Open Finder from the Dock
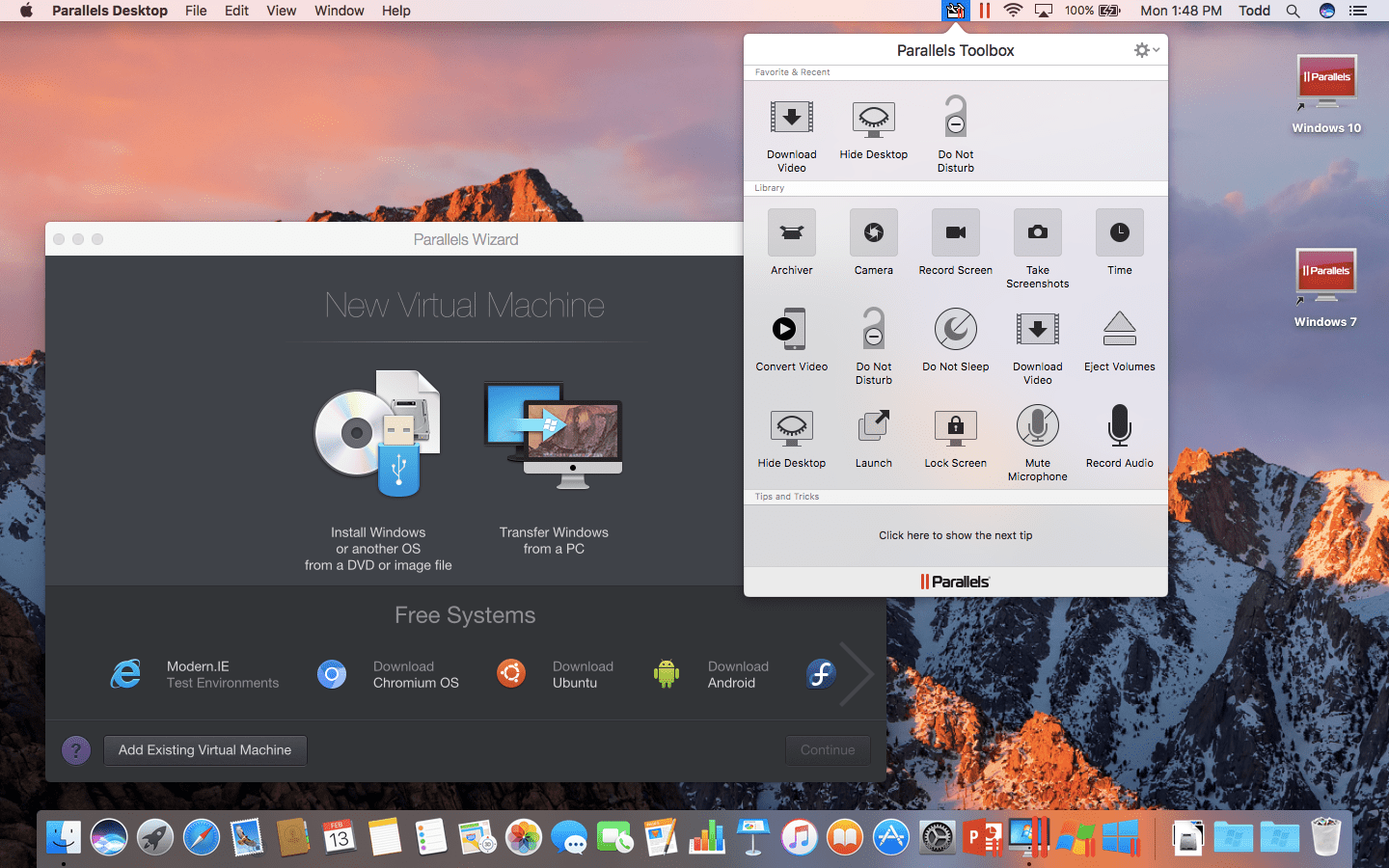Image resolution: width=1389 pixels, height=868 pixels. pyautogui.click(x=64, y=837)
